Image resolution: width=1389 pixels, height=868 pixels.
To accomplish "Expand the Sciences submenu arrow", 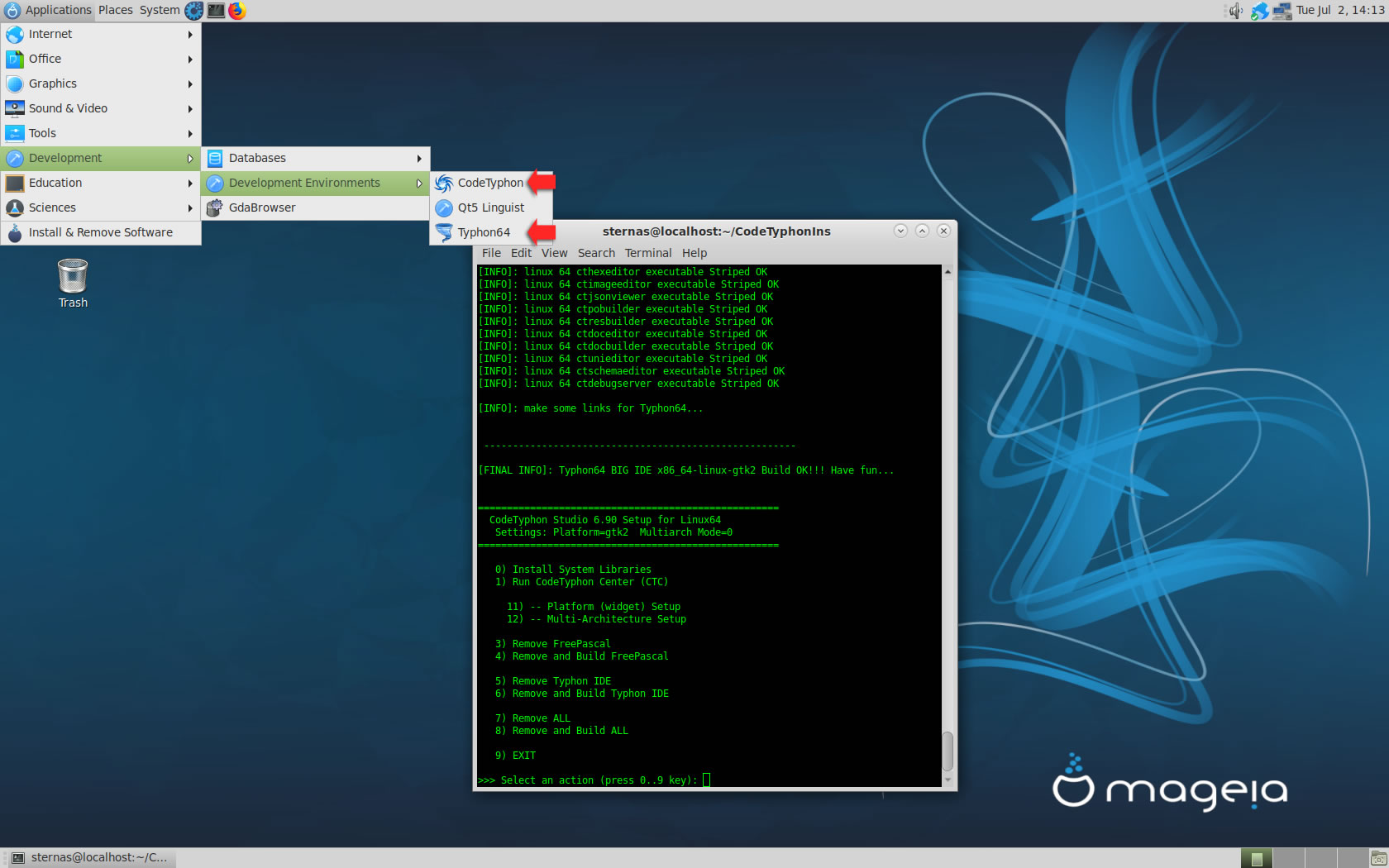I will (190, 207).
